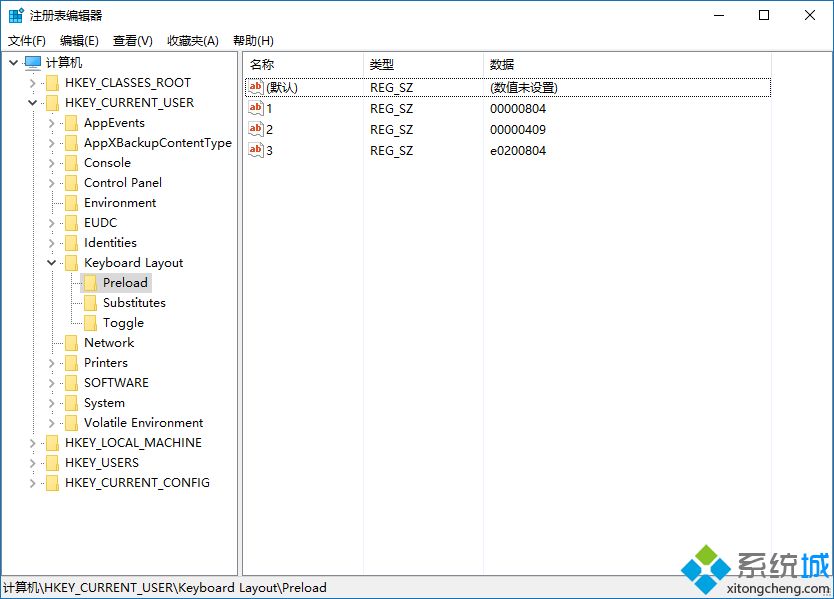The width and height of the screenshot is (834, 599).
Task: Click the REG_SZ icon beside (默认)
Action: 255,87
